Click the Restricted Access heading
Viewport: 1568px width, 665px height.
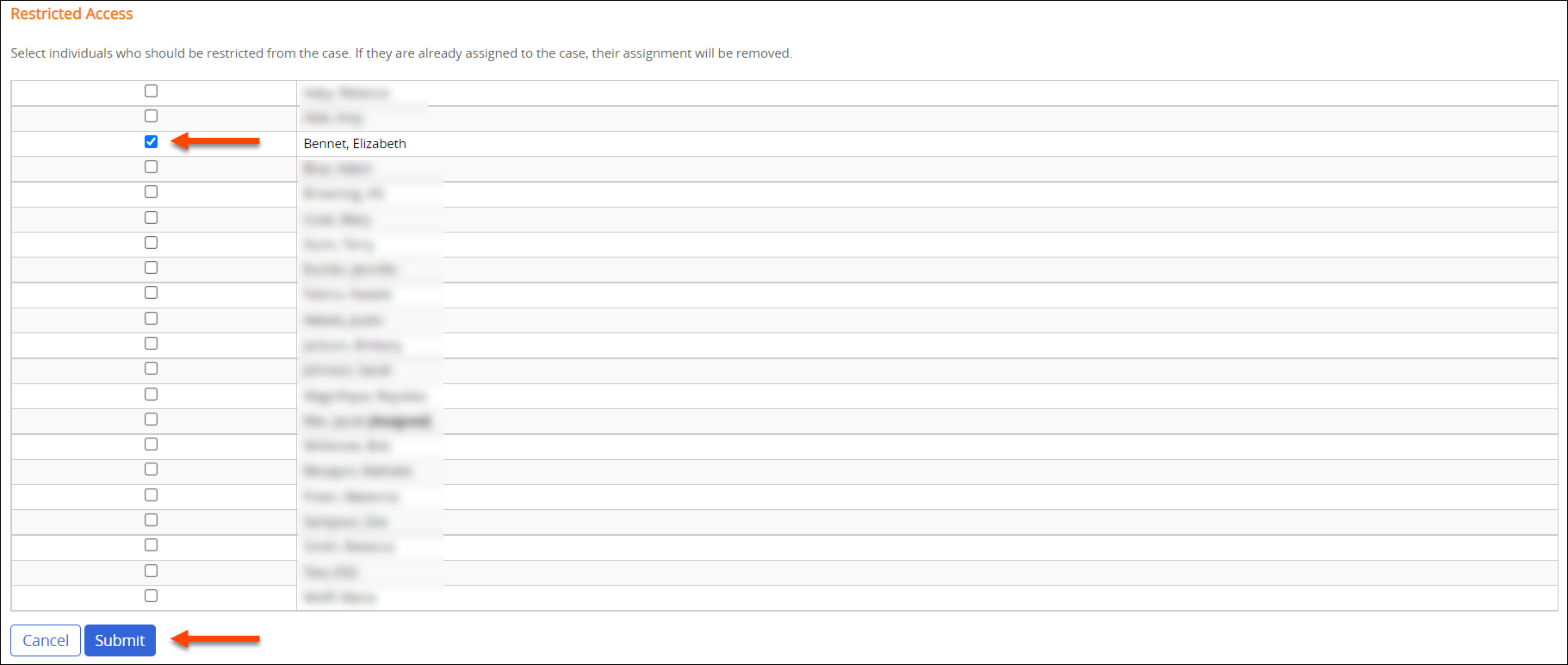[x=71, y=14]
